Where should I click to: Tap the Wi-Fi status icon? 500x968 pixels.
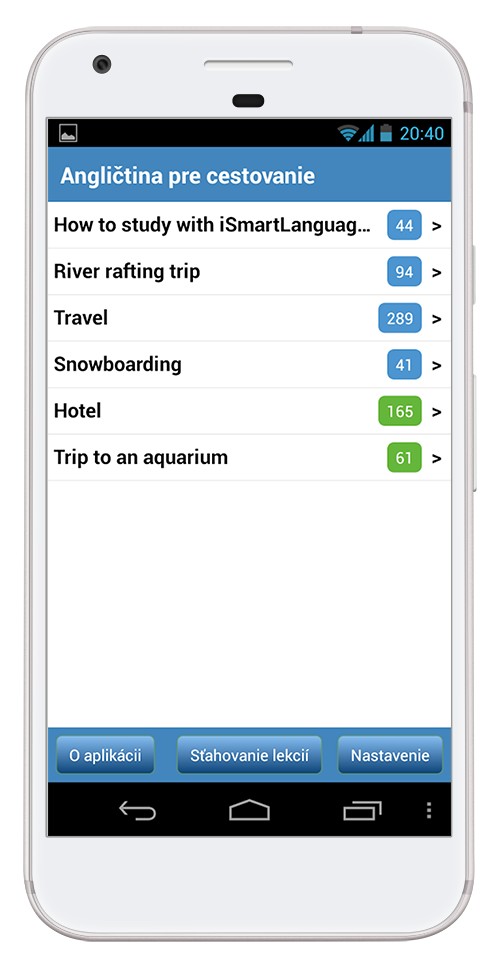tap(348, 133)
